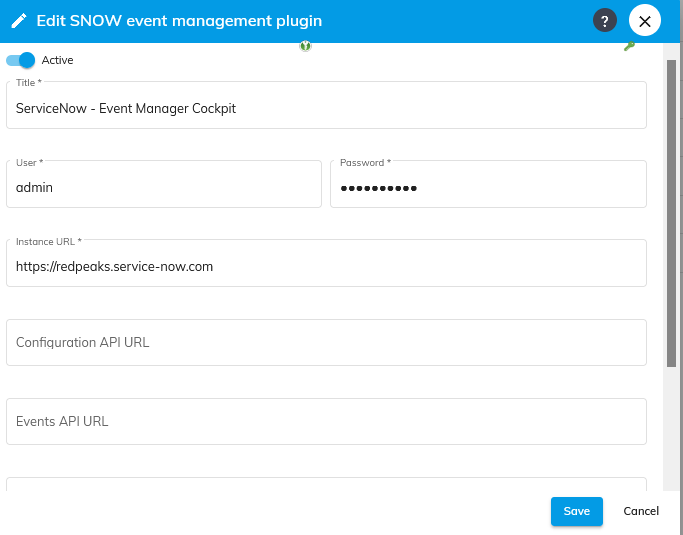Click the green wrench icon
683x535 pixels.
pos(629,46)
